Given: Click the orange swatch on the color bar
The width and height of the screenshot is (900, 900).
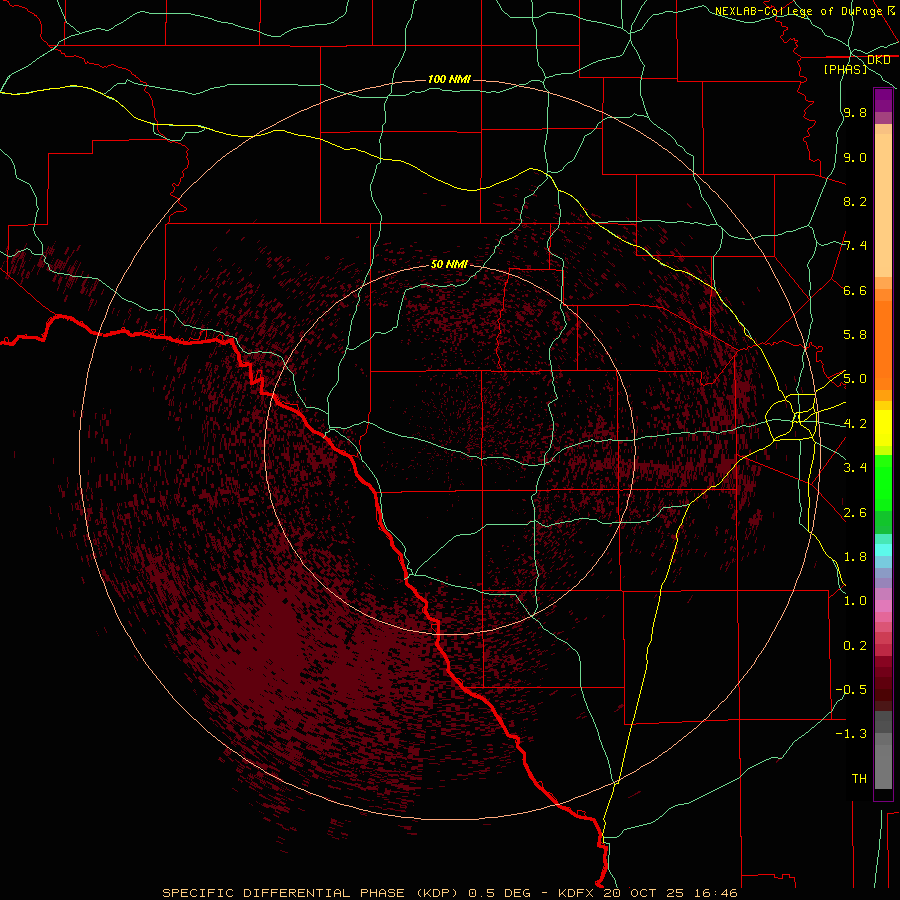Looking at the screenshot, I should (x=883, y=344).
